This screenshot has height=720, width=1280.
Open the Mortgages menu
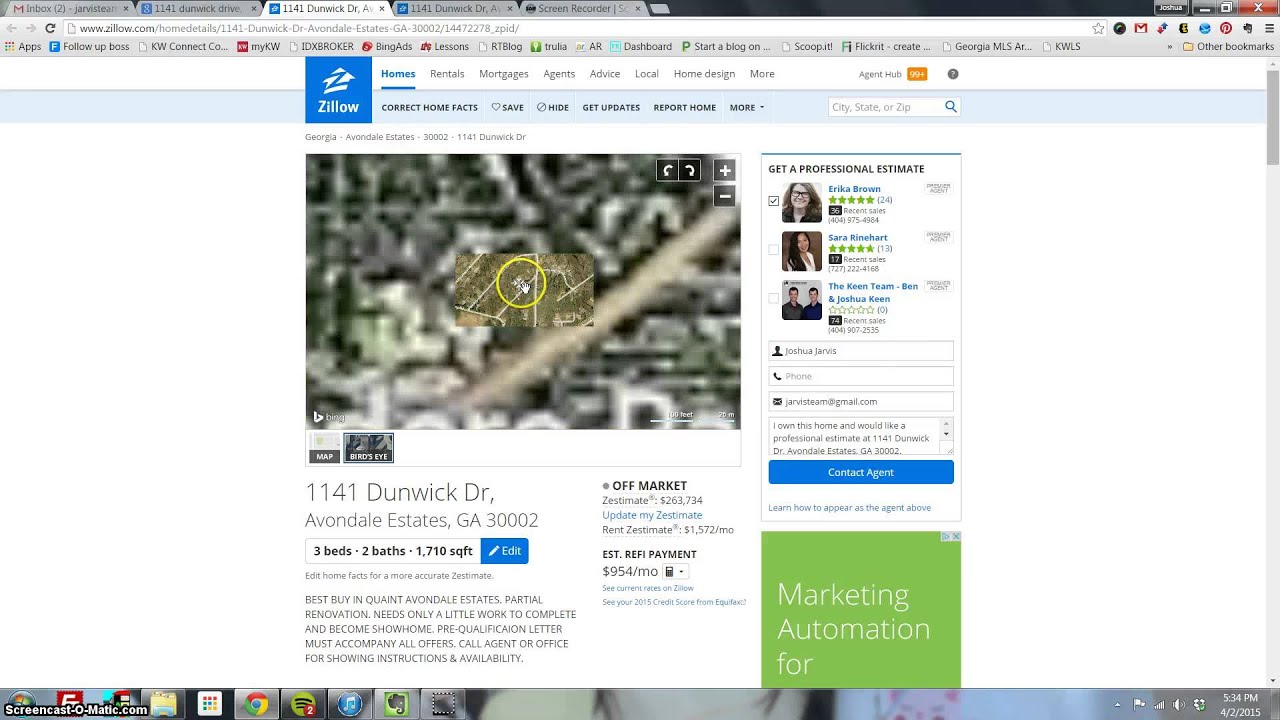click(503, 74)
